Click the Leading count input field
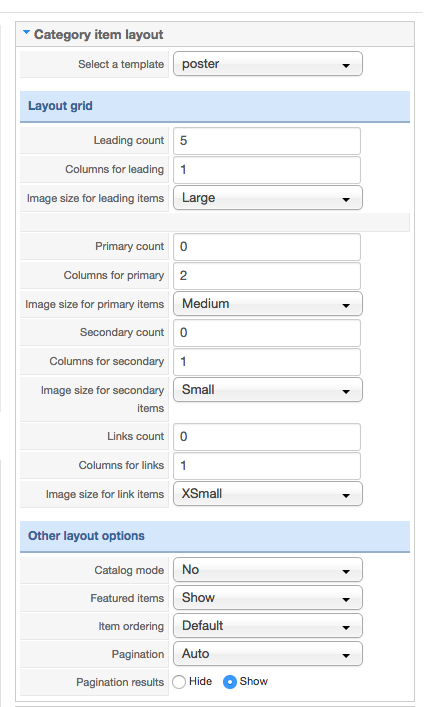This screenshot has height=707, width=424. click(x=267, y=141)
